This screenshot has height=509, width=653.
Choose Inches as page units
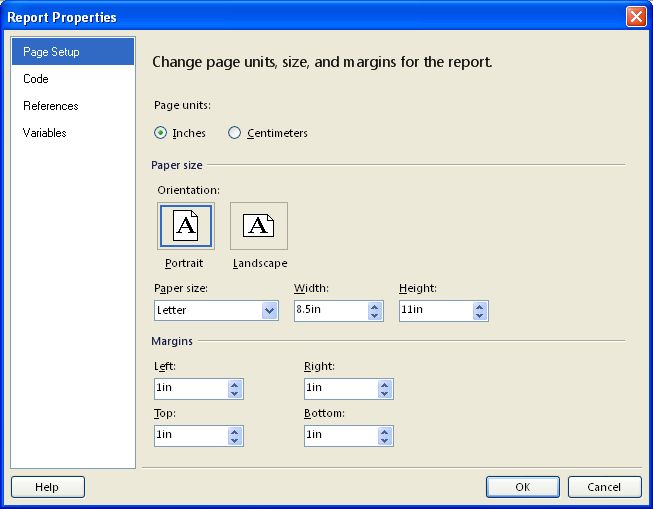[161, 133]
